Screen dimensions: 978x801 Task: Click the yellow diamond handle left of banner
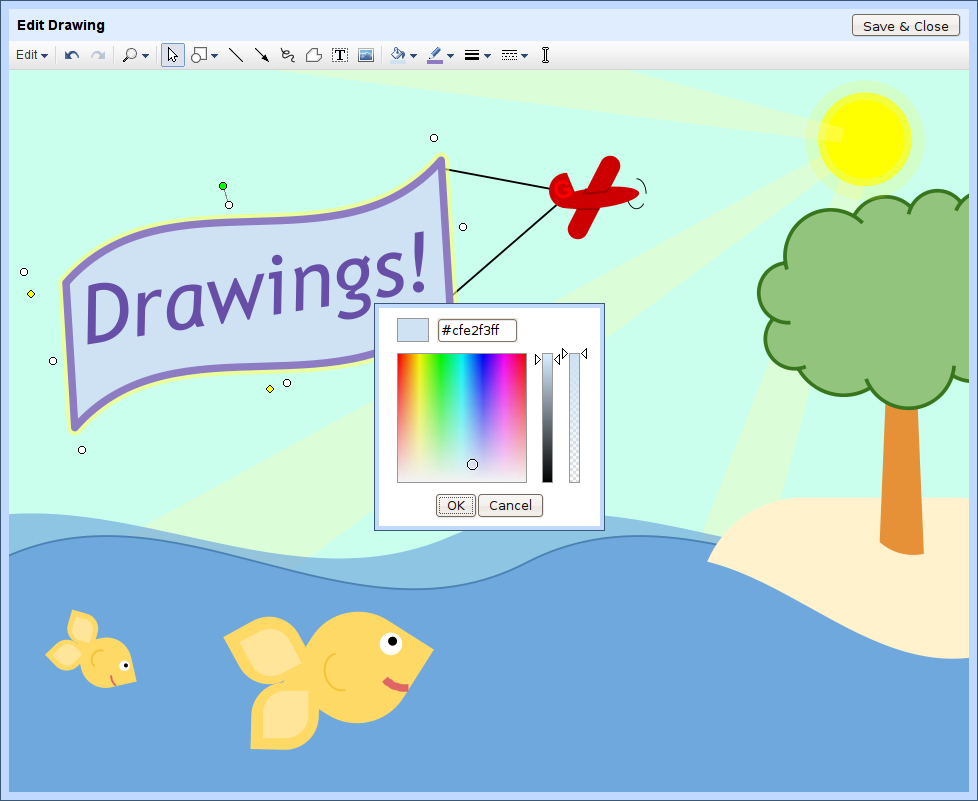click(31, 294)
